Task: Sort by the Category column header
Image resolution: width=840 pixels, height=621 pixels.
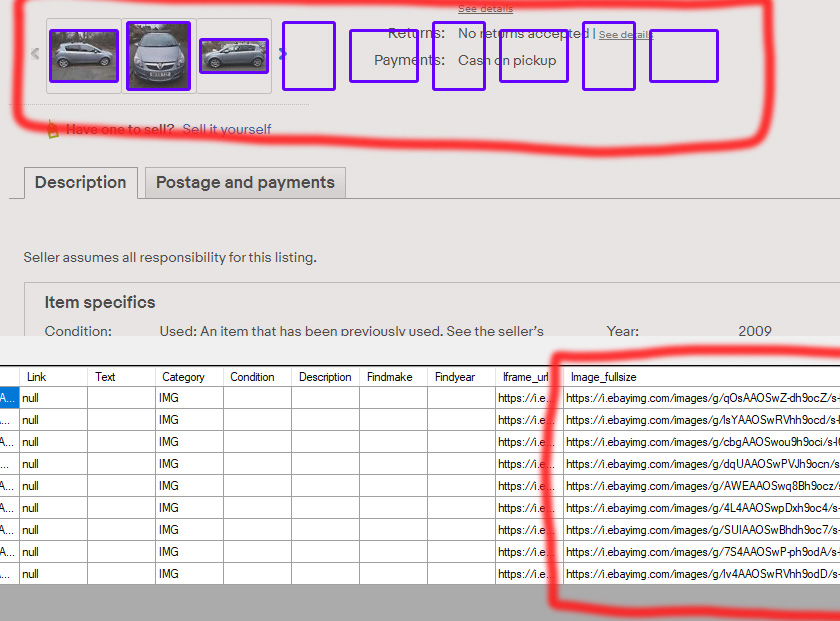Action: tap(183, 377)
